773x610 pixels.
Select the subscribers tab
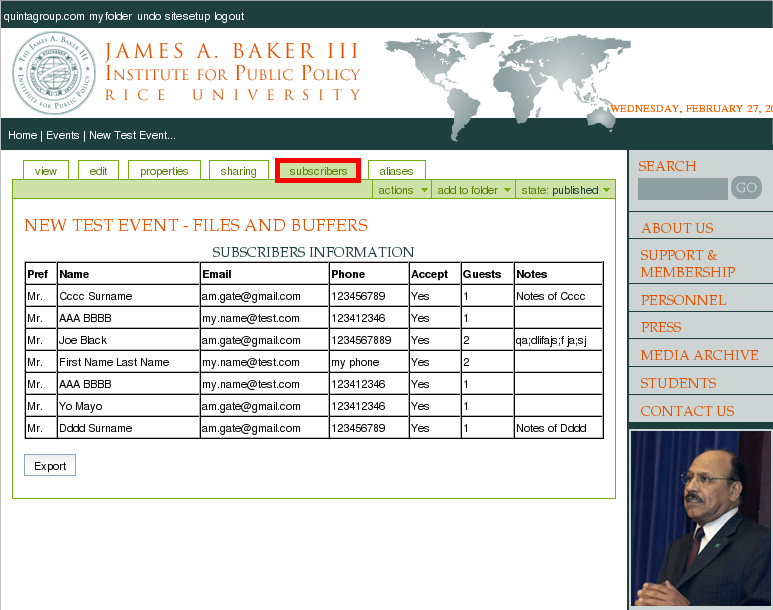318,171
